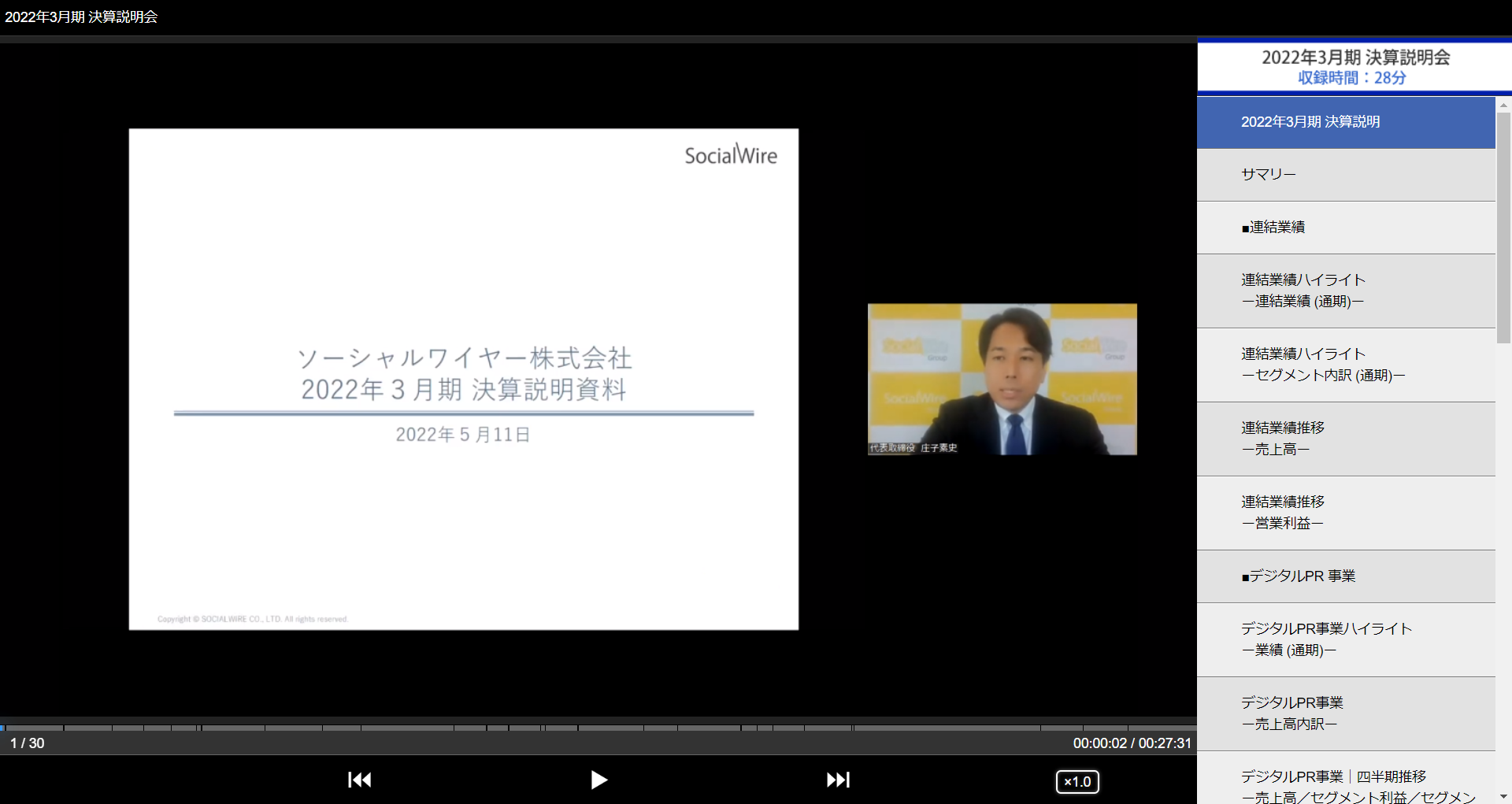Jump to ■デジタルPR 事業 section
The width and height of the screenshot is (1512, 804).
1346,576
